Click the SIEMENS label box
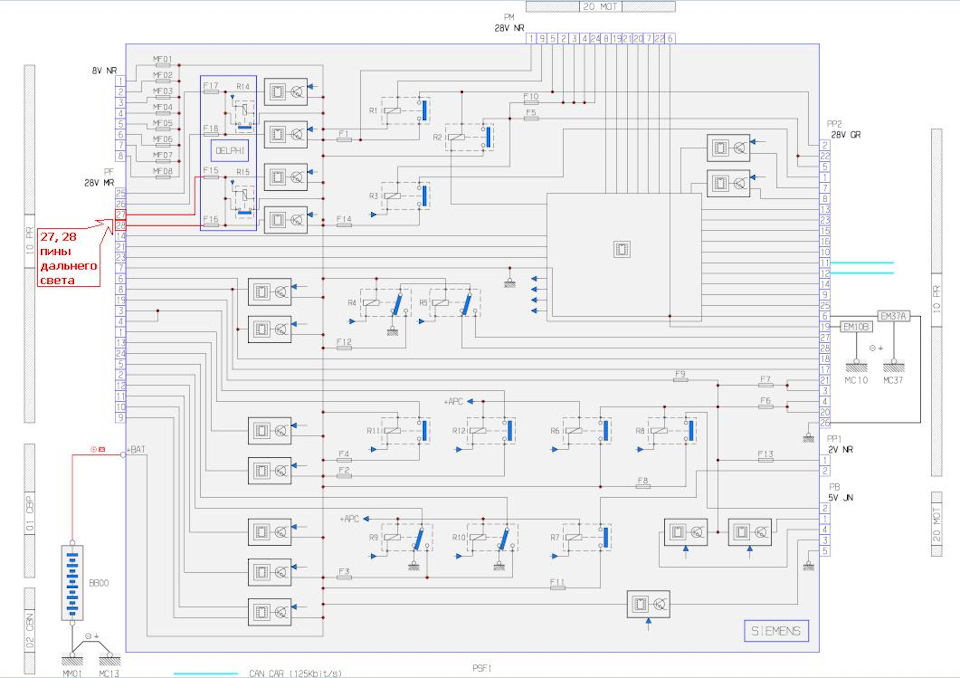The height and width of the screenshot is (678, 960). (x=776, y=631)
